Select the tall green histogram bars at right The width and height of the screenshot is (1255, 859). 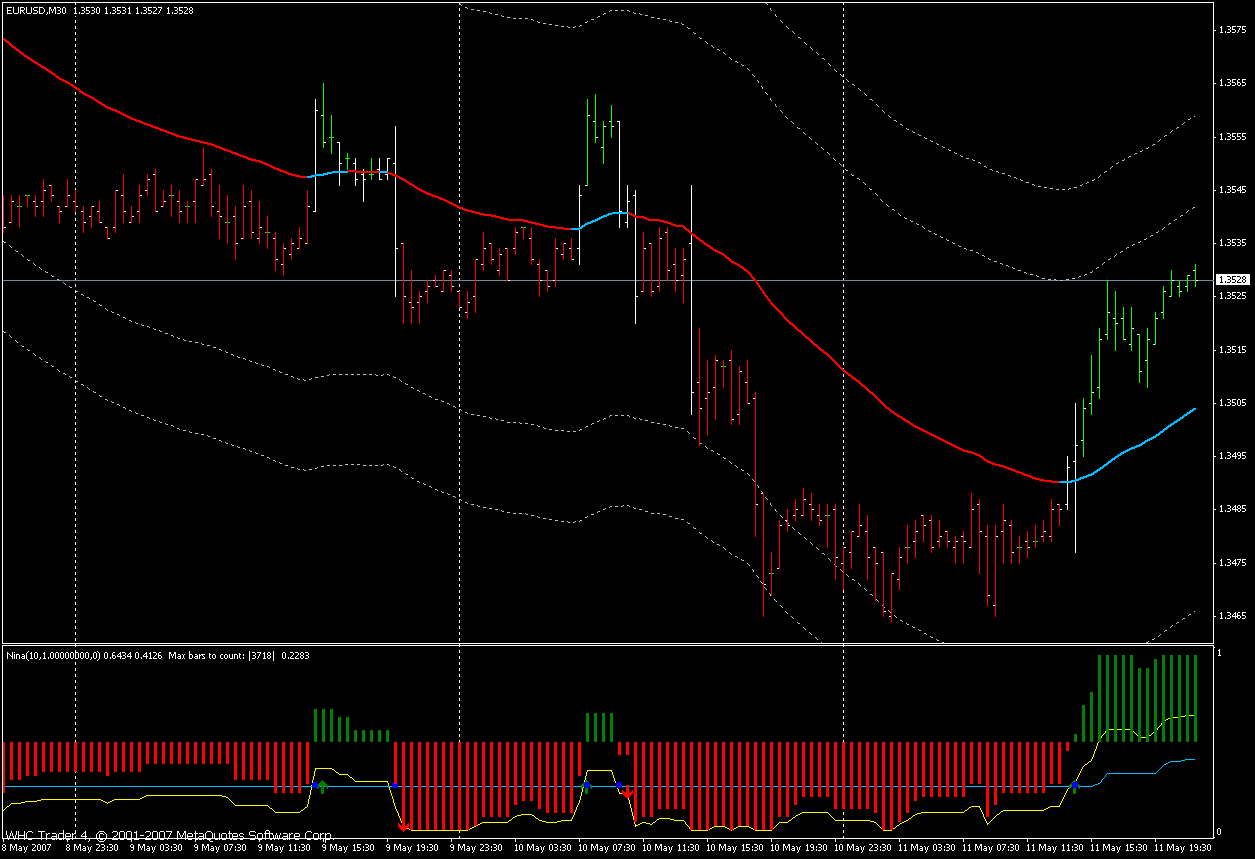point(1150,698)
